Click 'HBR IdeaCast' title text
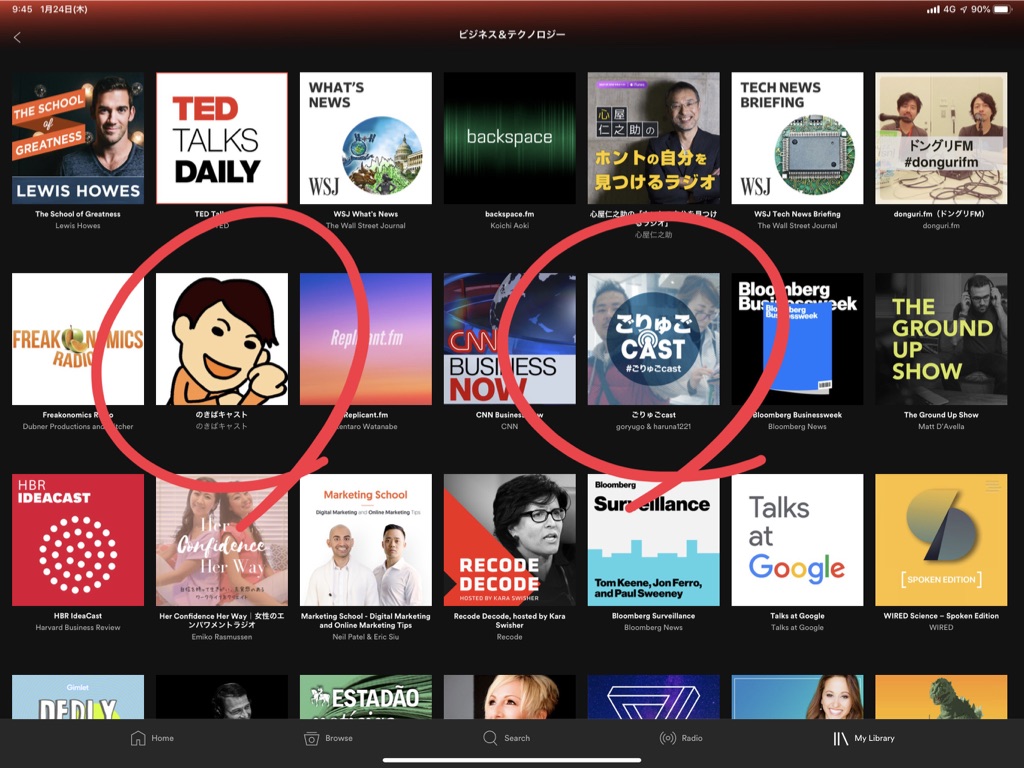1024x768 pixels. [x=78, y=616]
